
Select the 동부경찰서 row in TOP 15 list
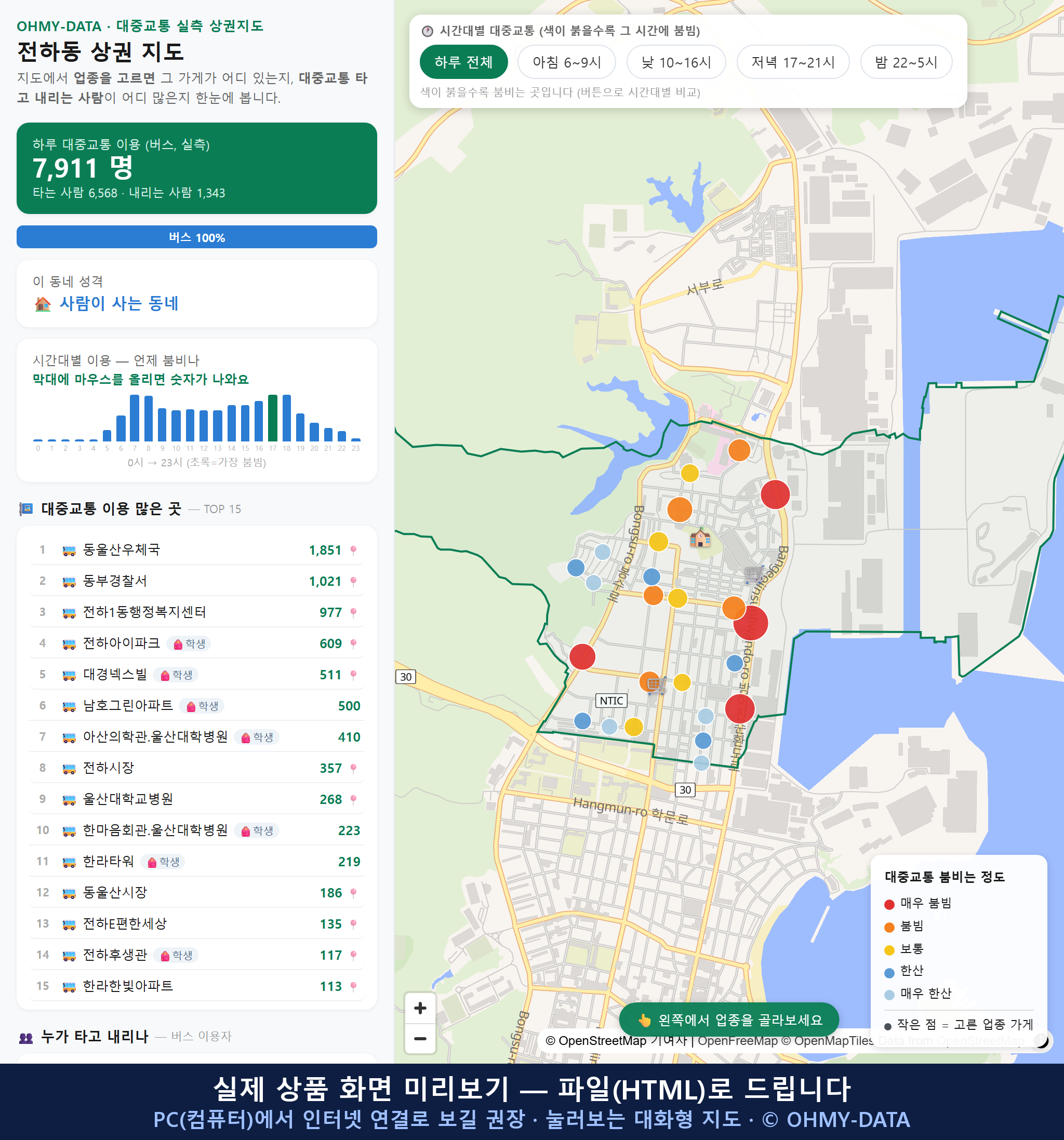click(x=197, y=581)
